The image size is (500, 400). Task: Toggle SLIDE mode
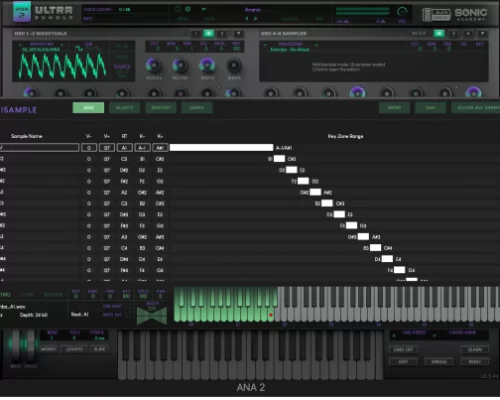[99, 349]
